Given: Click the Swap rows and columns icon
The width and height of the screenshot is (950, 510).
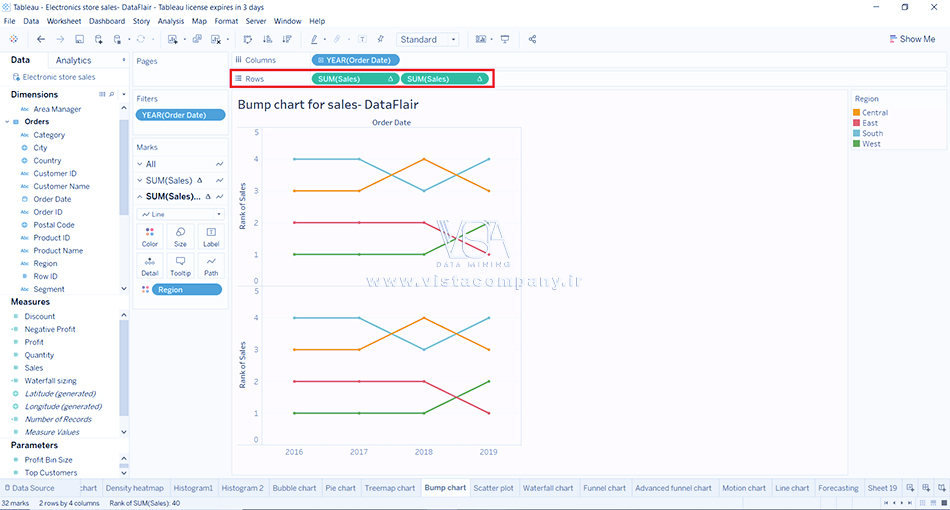Looking at the screenshot, I should pyautogui.click(x=247, y=39).
